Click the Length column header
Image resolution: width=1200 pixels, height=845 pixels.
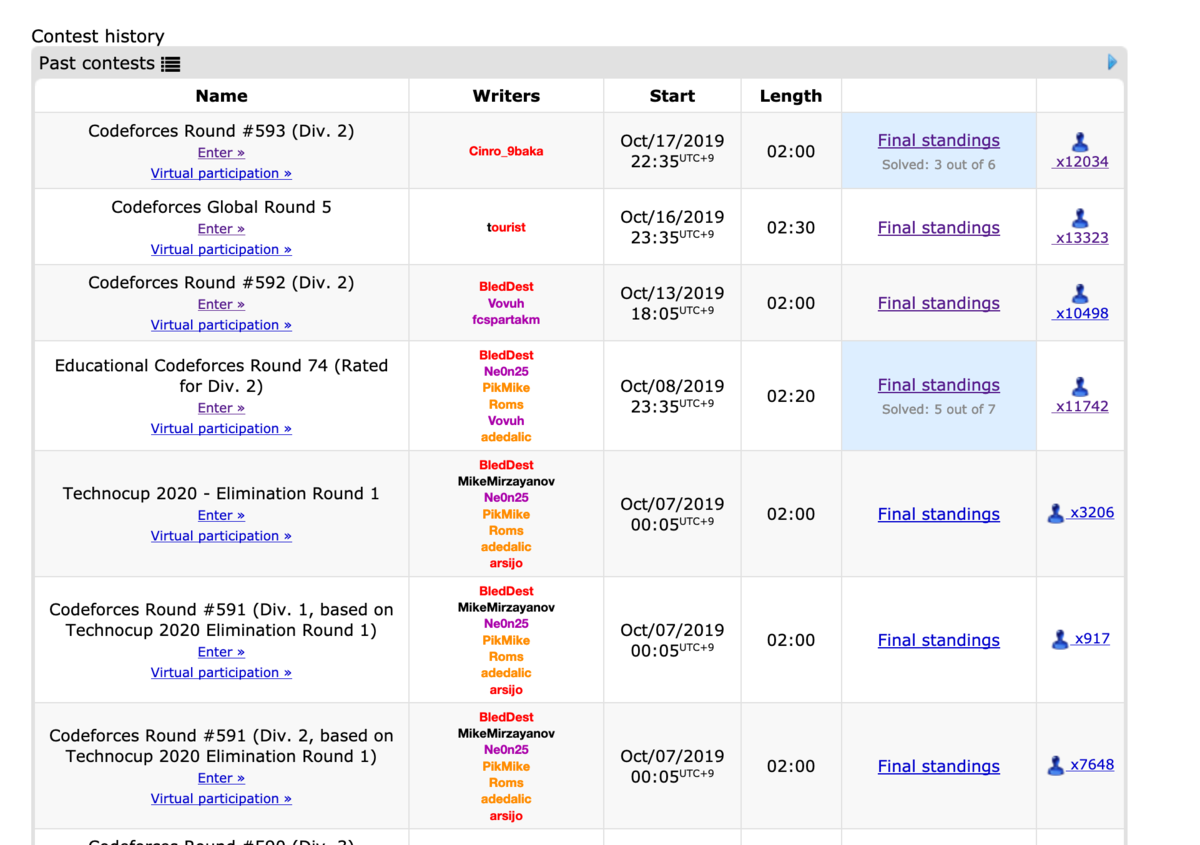(x=790, y=96)
